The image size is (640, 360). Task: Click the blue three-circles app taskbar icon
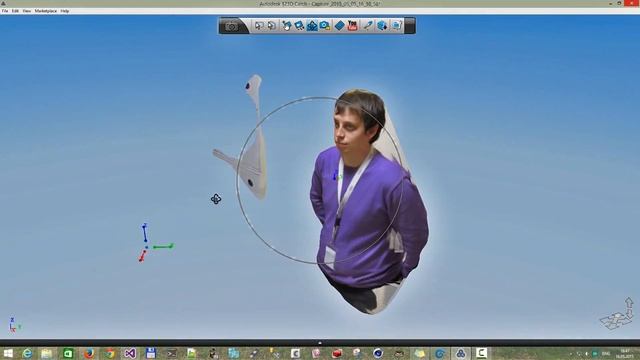(x=461, y=353)
